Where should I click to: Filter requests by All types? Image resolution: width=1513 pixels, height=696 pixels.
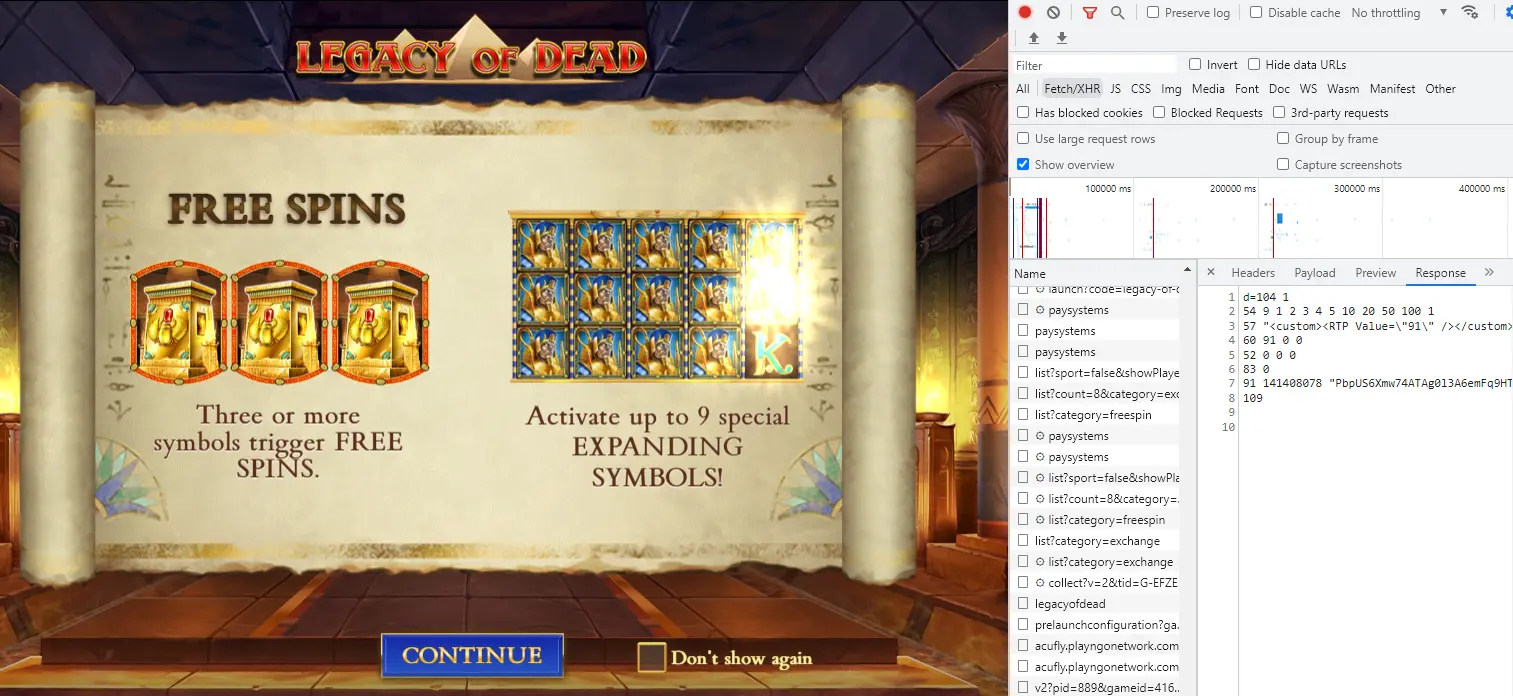click(x=1023, y=89)
